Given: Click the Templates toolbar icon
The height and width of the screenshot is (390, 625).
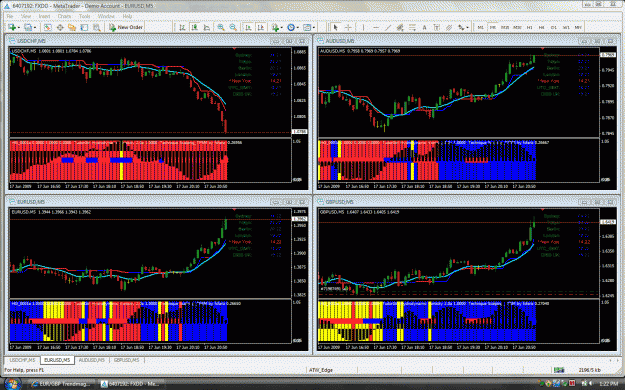Looking at the screenshot, I should [x=307, y=27].
